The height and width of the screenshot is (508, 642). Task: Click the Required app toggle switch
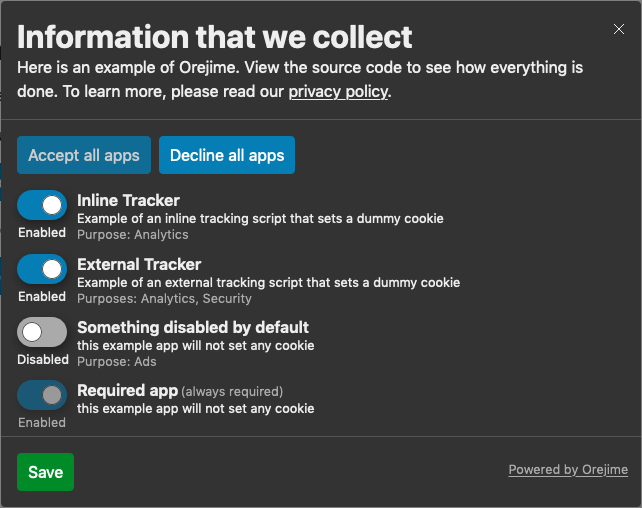click(x=42, y=395)
